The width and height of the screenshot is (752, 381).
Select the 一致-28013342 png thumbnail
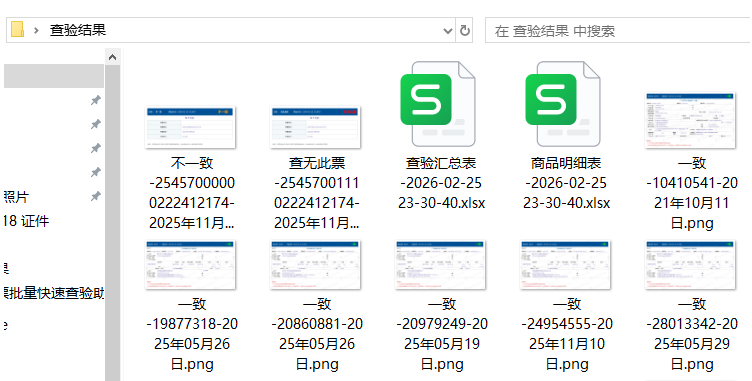pos(691,265)
